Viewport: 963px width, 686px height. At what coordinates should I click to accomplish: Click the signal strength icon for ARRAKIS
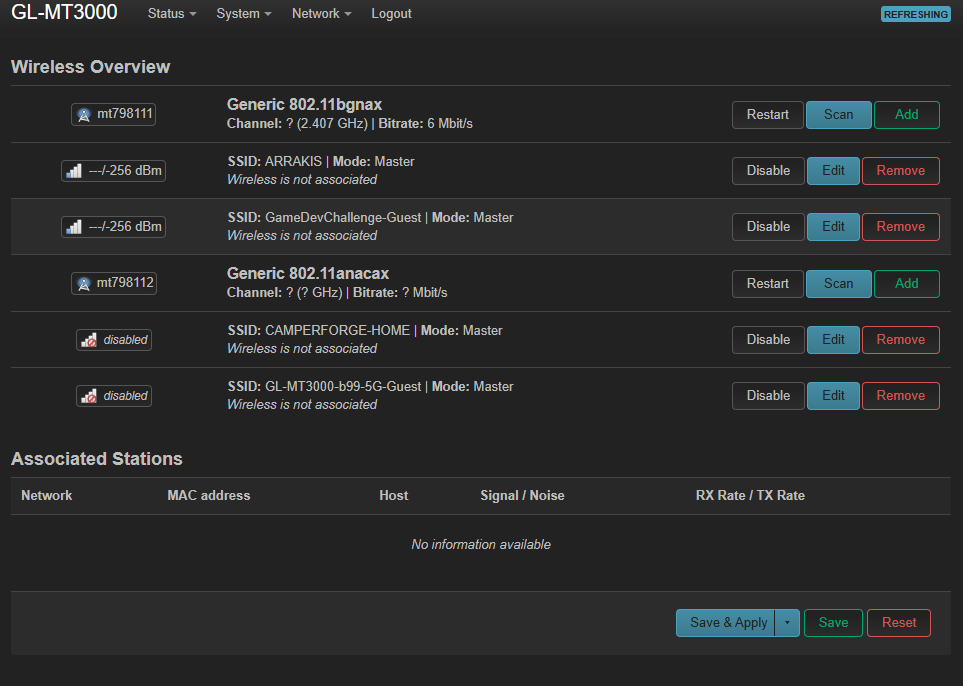pos(74,171)
